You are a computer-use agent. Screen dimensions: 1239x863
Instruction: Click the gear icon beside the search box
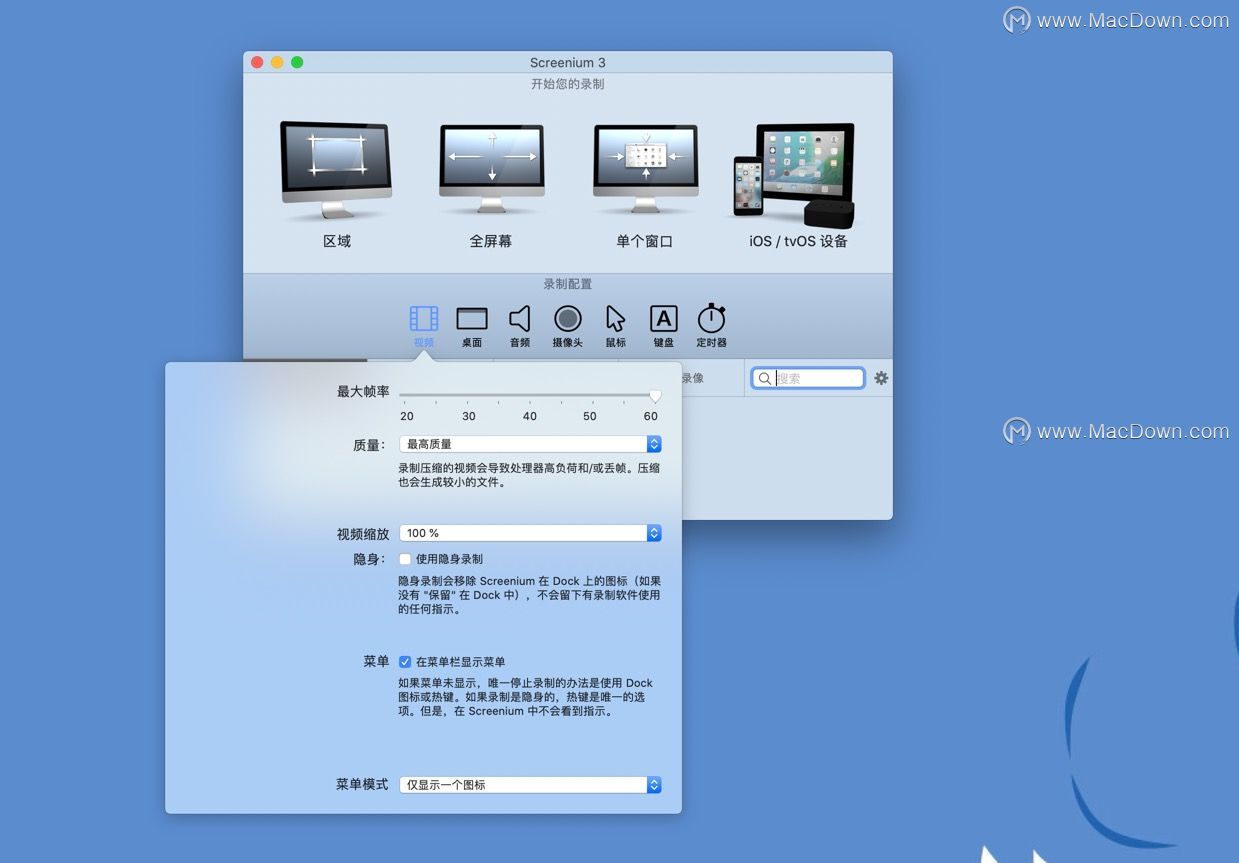881,378
